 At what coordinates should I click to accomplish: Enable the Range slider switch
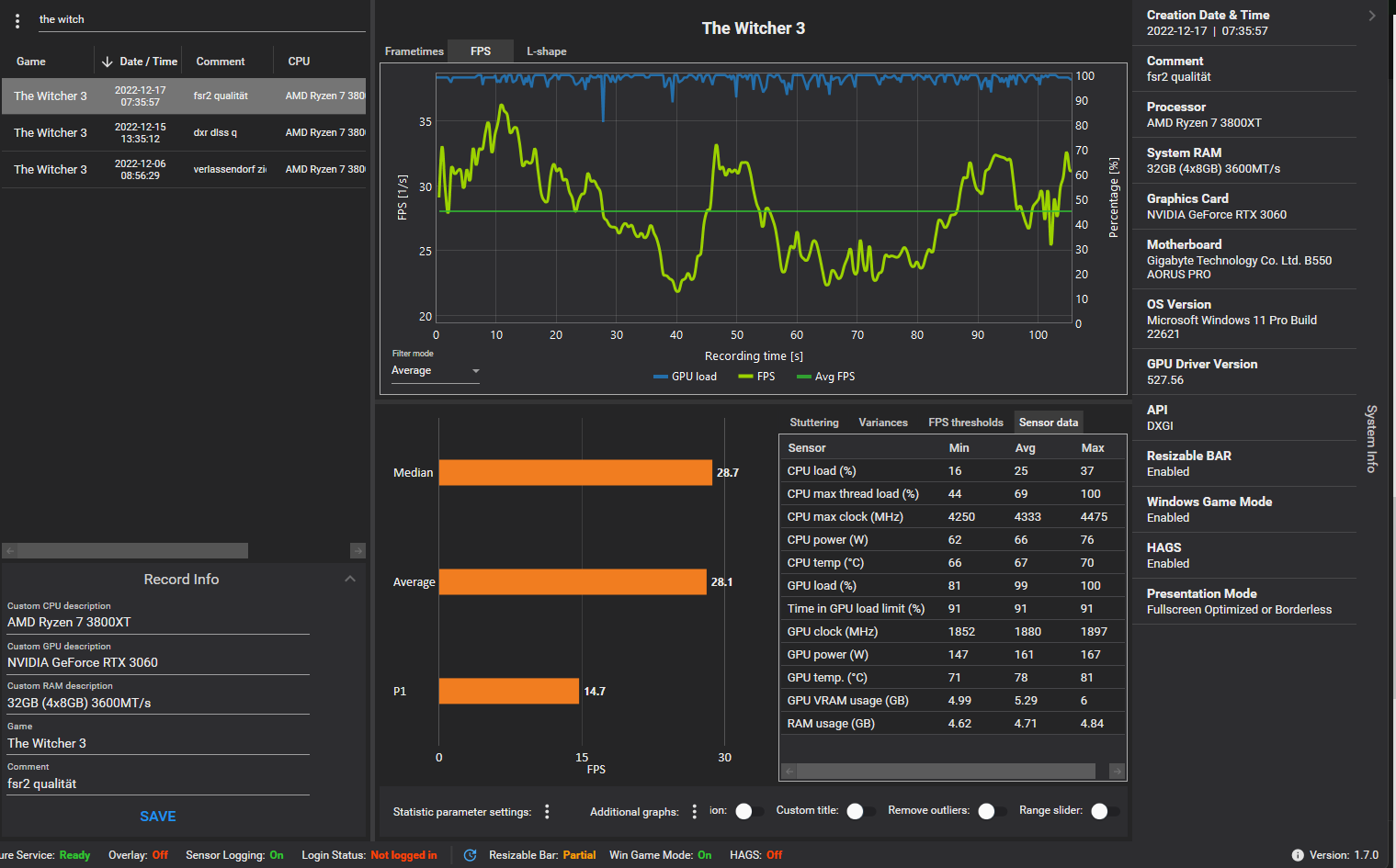tap(1106, 811)
